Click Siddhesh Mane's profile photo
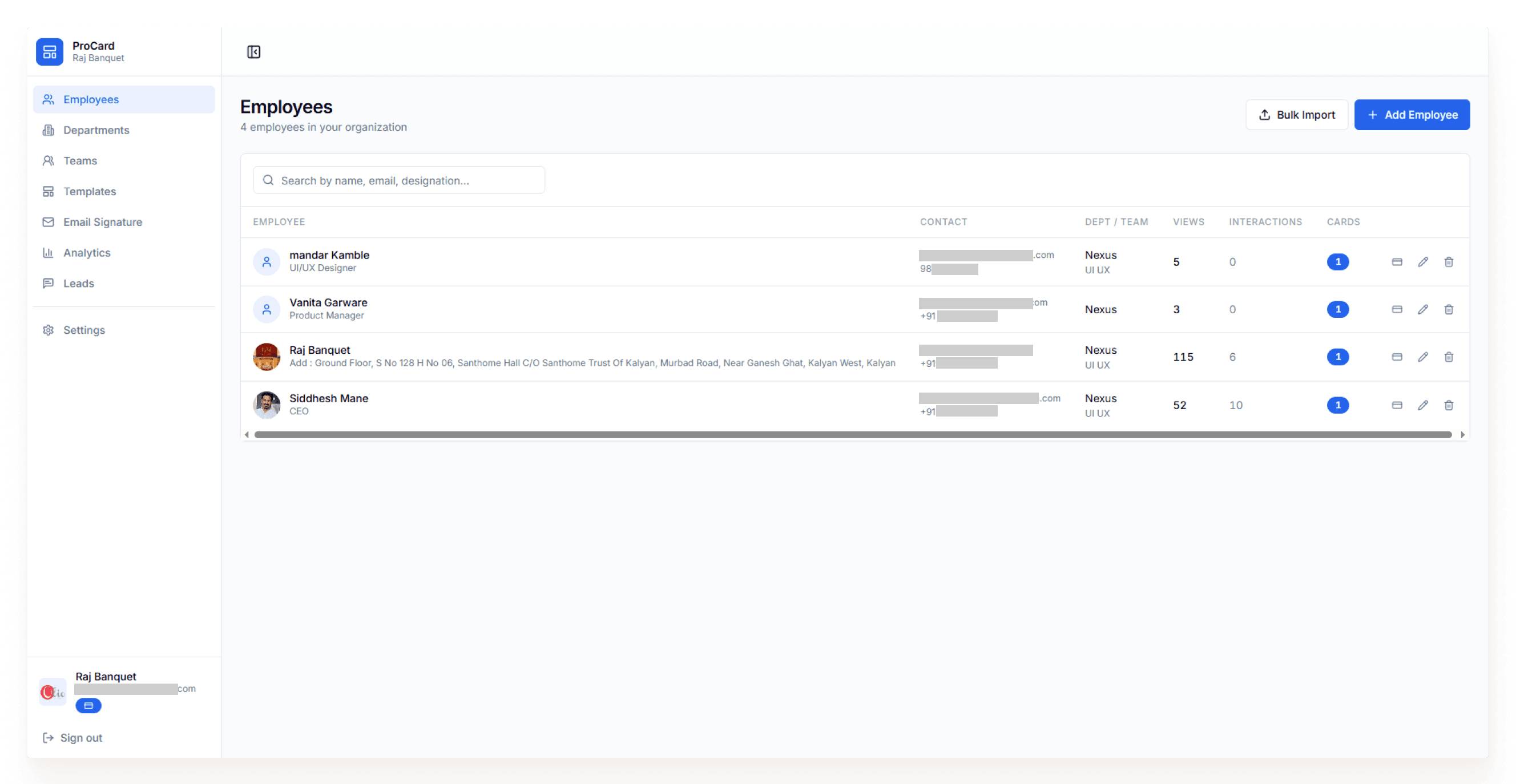The image size is (1516, 784). [267, 405]
